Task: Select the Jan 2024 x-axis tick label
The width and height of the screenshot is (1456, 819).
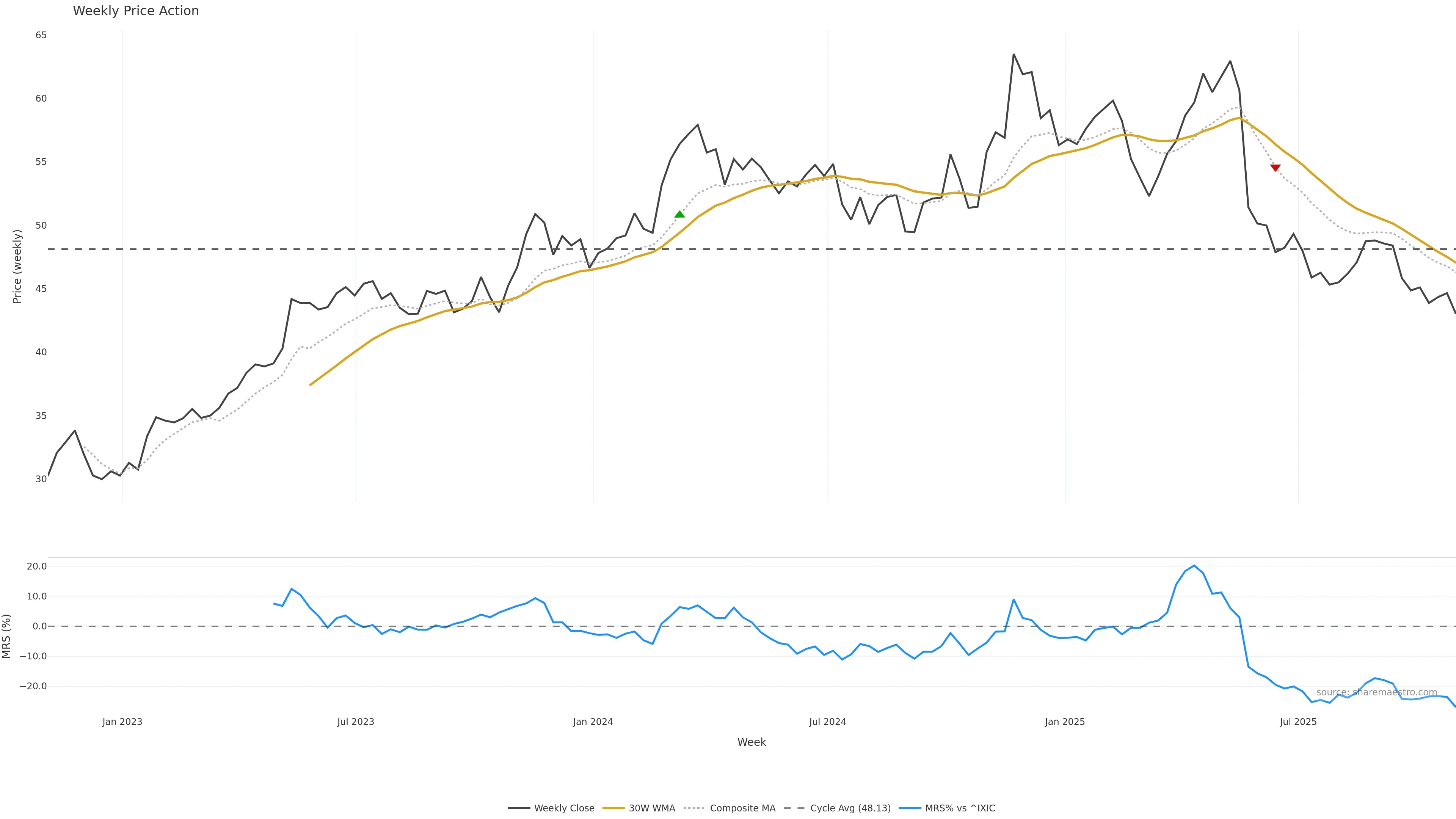Action: pyautogui.click(x=593, y=722)
